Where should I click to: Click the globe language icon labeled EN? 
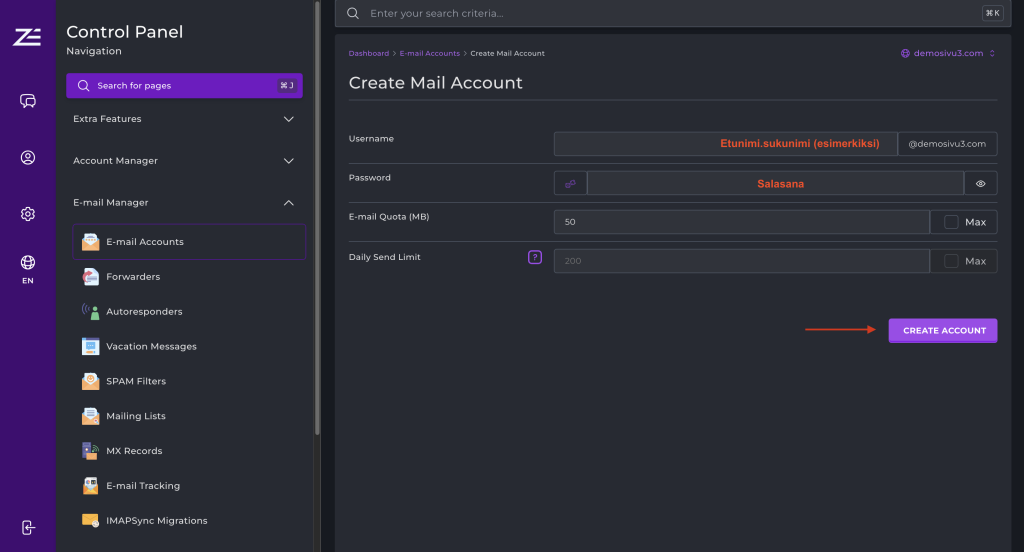click(28, 264)
